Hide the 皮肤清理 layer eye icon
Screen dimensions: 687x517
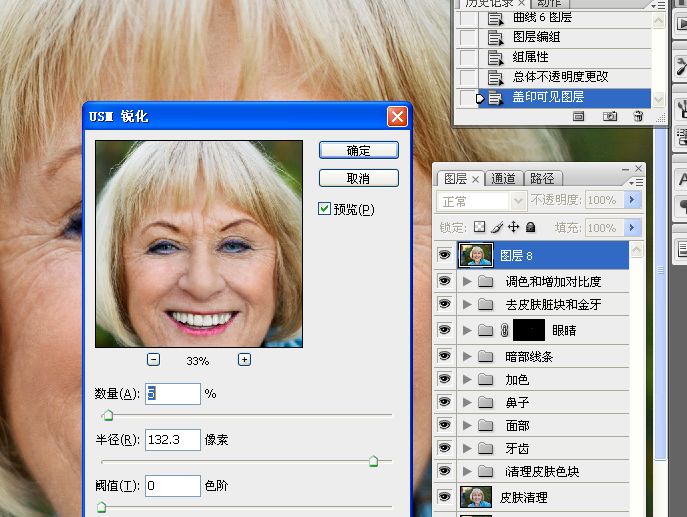click(444, 496)
